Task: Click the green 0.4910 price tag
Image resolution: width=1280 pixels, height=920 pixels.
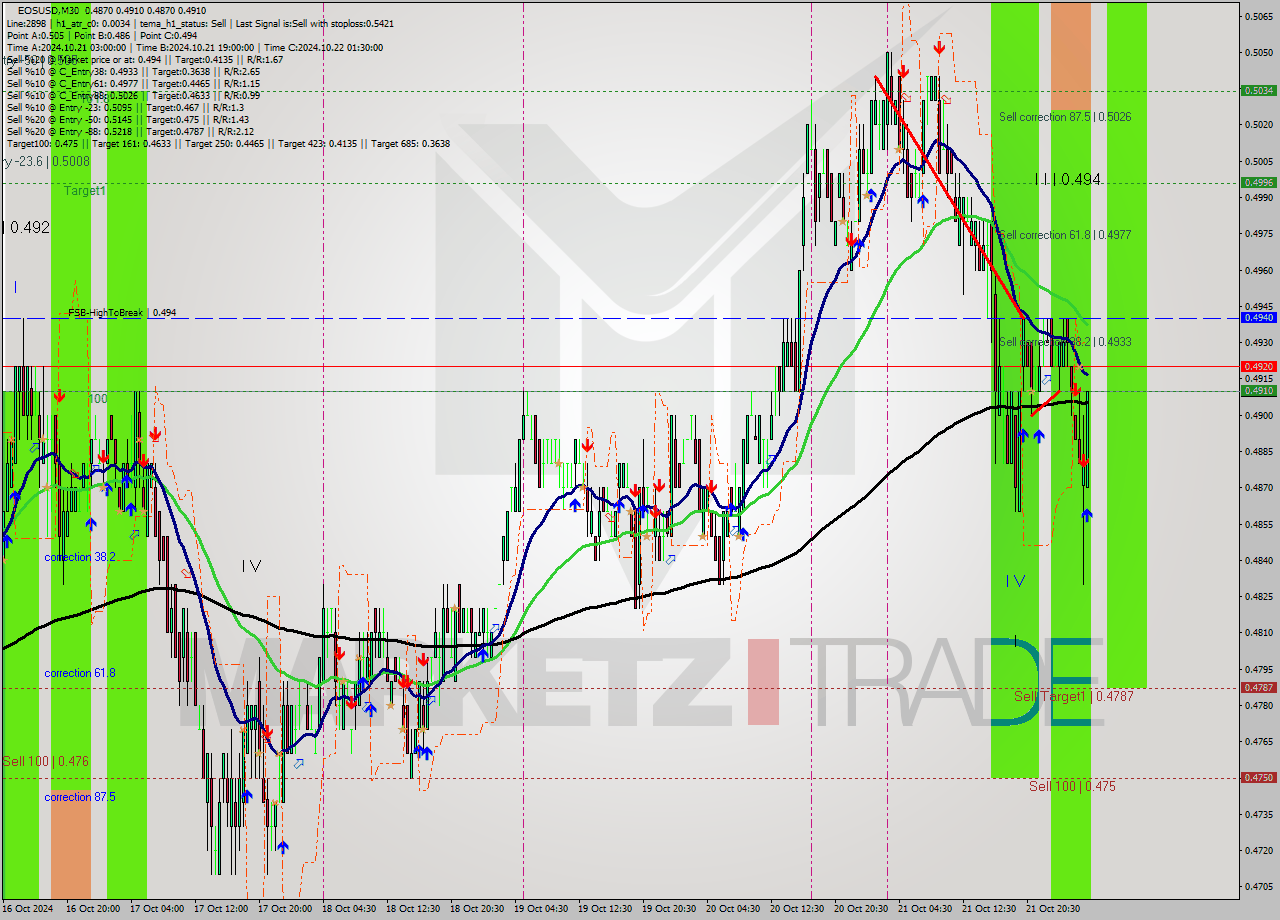Action: (x=1258, y=390)
